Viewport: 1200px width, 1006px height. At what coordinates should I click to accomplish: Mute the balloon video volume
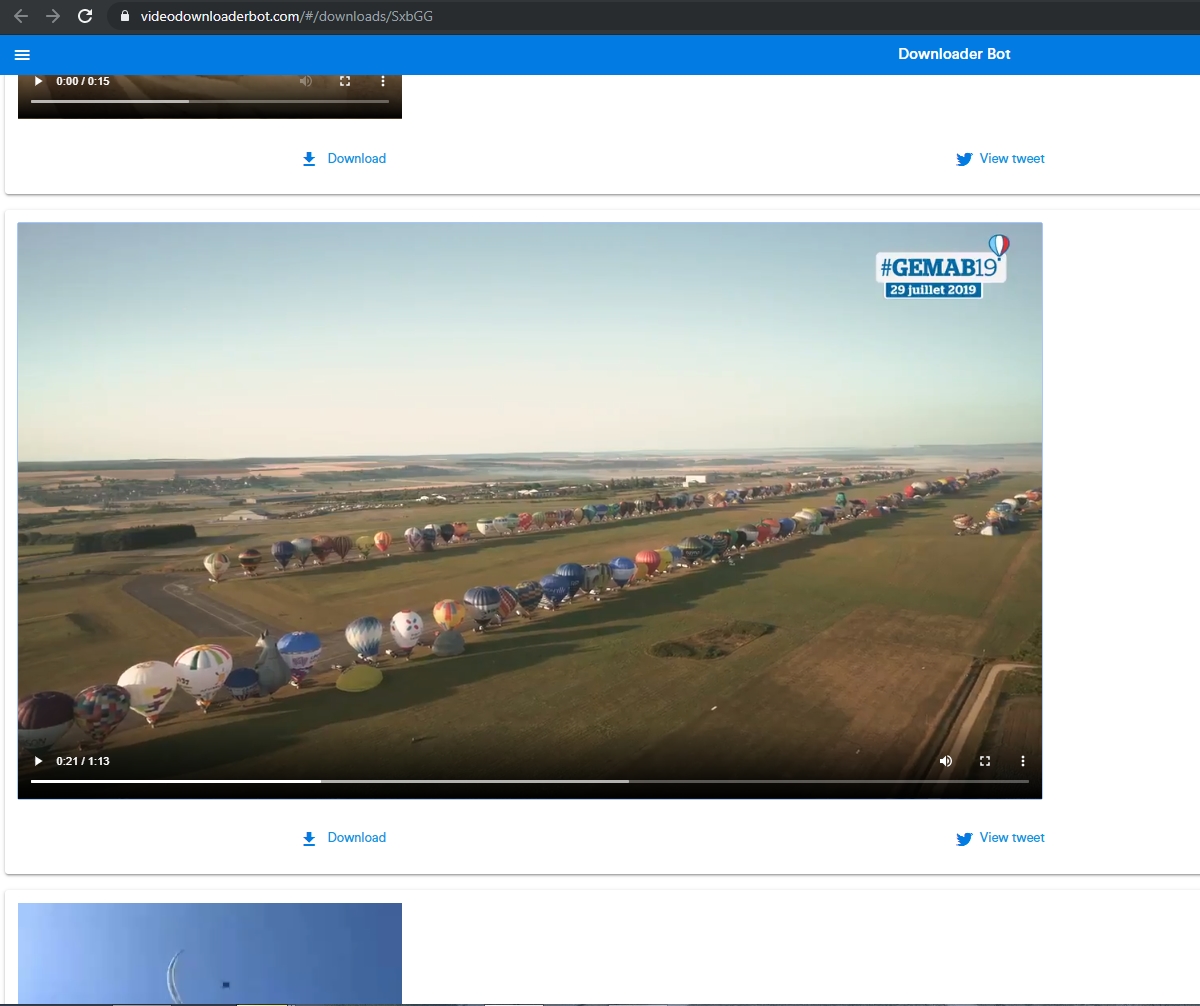(946, 761)
